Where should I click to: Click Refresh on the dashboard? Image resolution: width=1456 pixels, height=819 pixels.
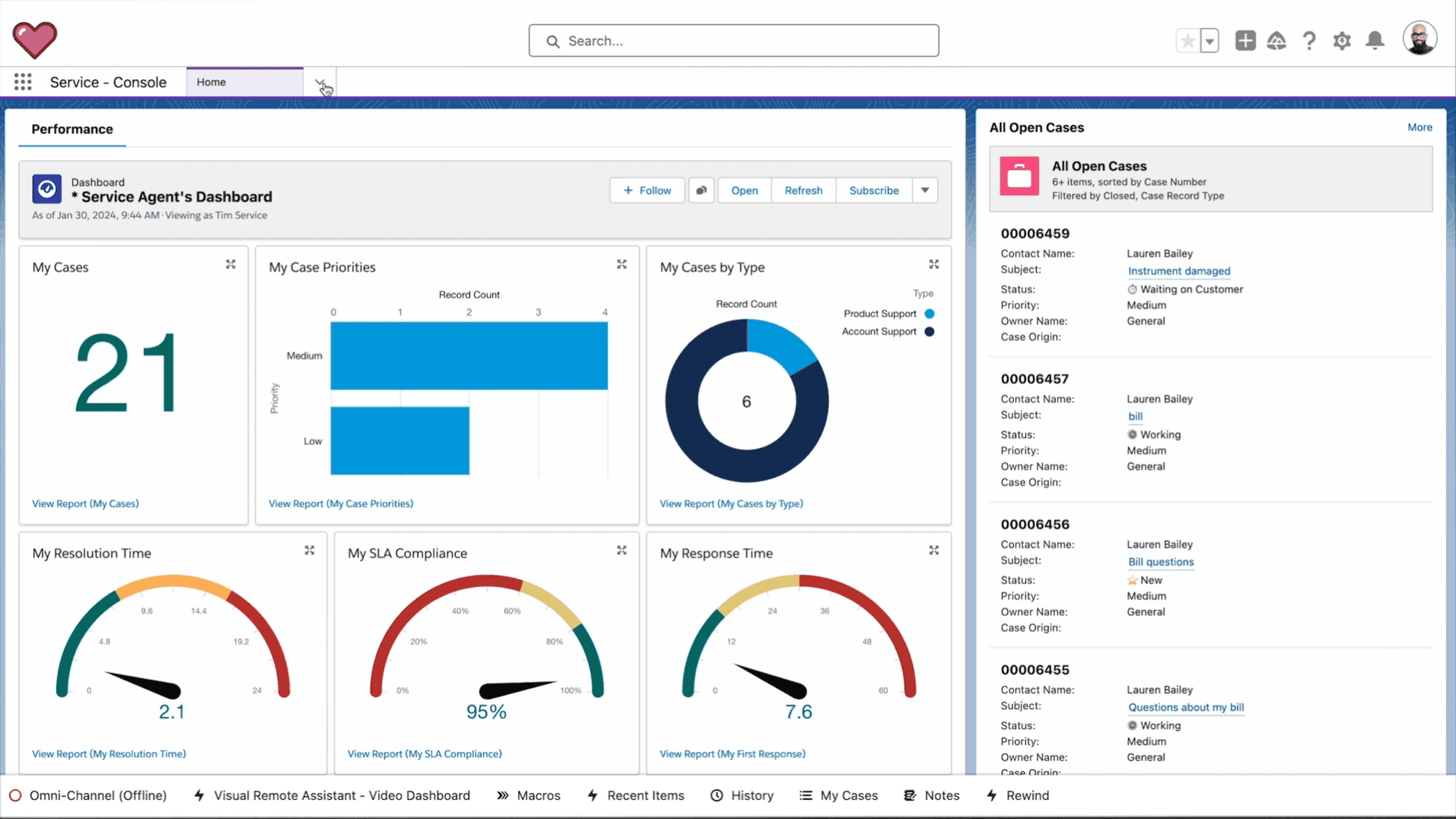(x=803, y=190)
